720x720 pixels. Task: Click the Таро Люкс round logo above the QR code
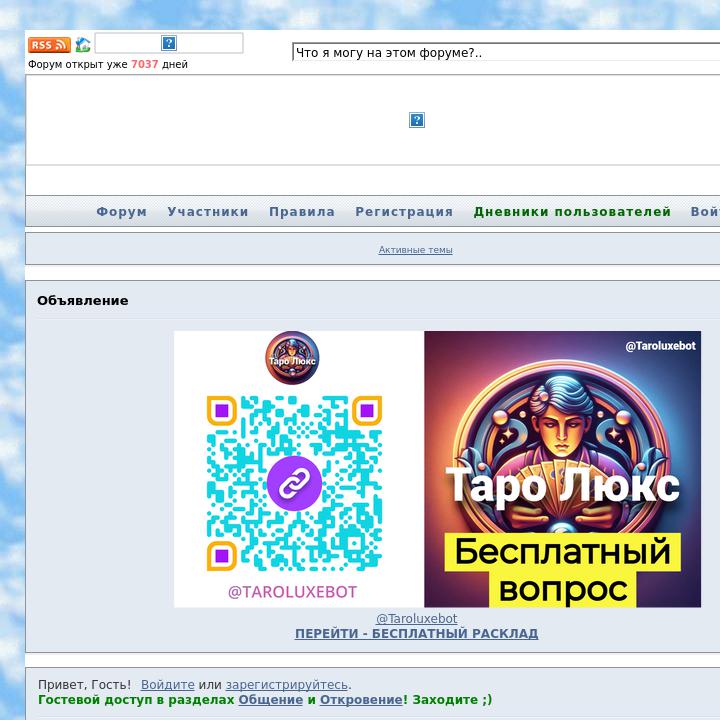click(x=292, y=357)
